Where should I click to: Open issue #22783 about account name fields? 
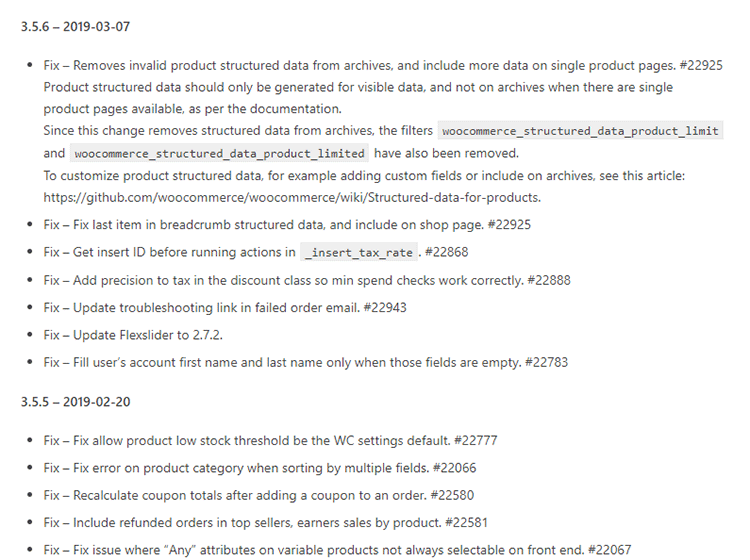coord(546,362)
